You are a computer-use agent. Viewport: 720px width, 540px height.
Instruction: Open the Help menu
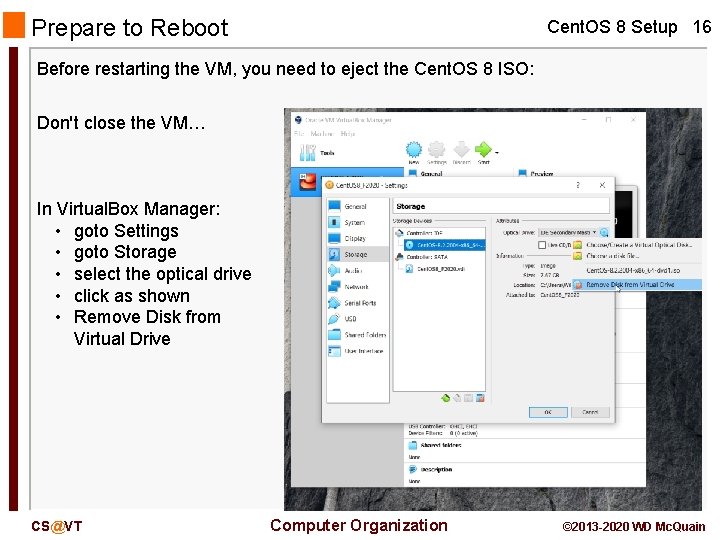pos(348,134)
